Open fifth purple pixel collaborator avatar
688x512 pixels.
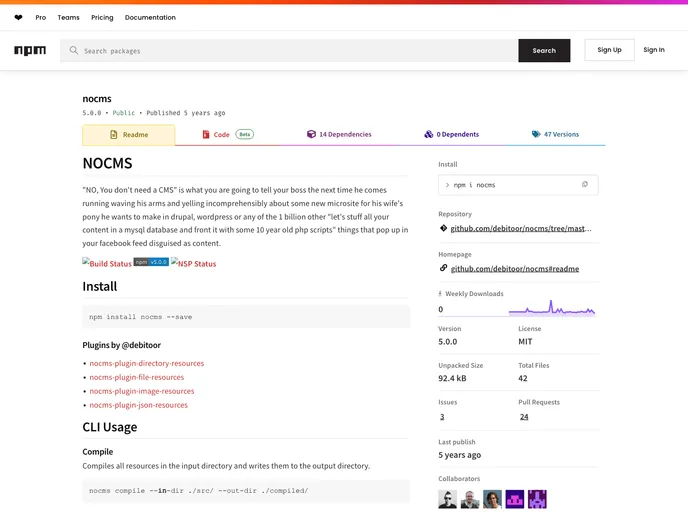[x=537, y=499]
